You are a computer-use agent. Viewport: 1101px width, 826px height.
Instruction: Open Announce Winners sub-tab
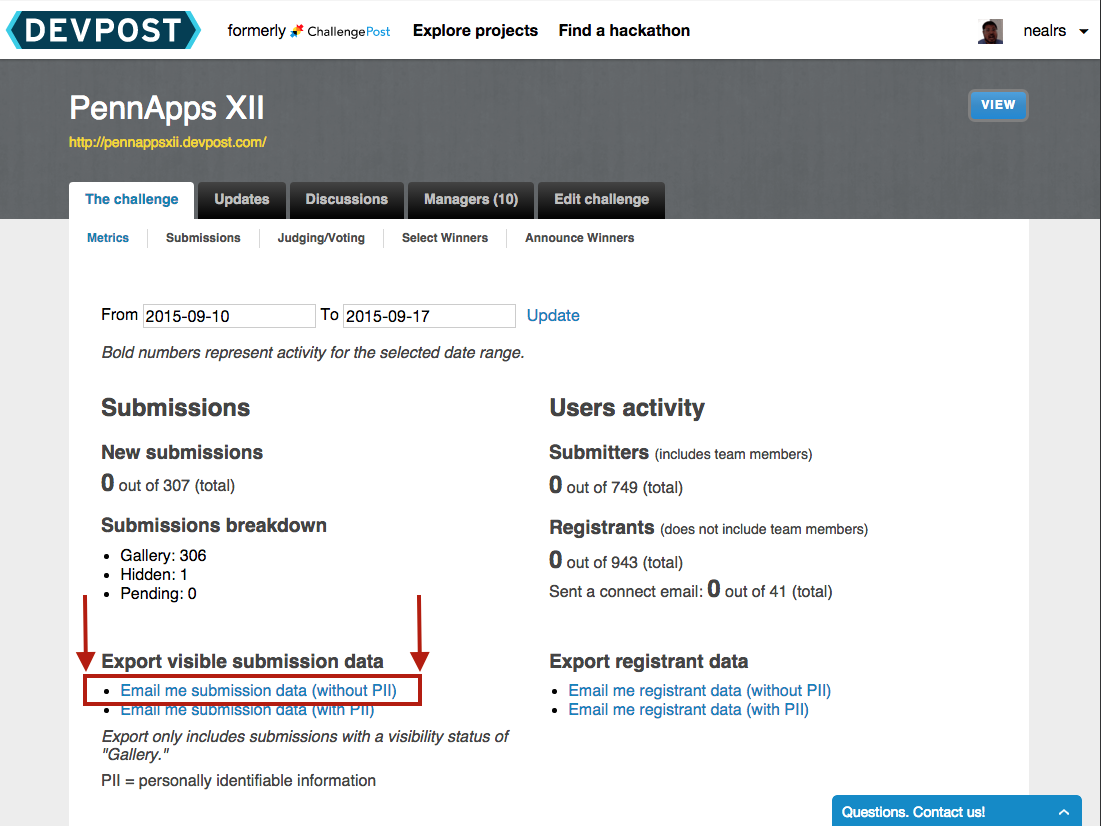(x=579, y=238)
